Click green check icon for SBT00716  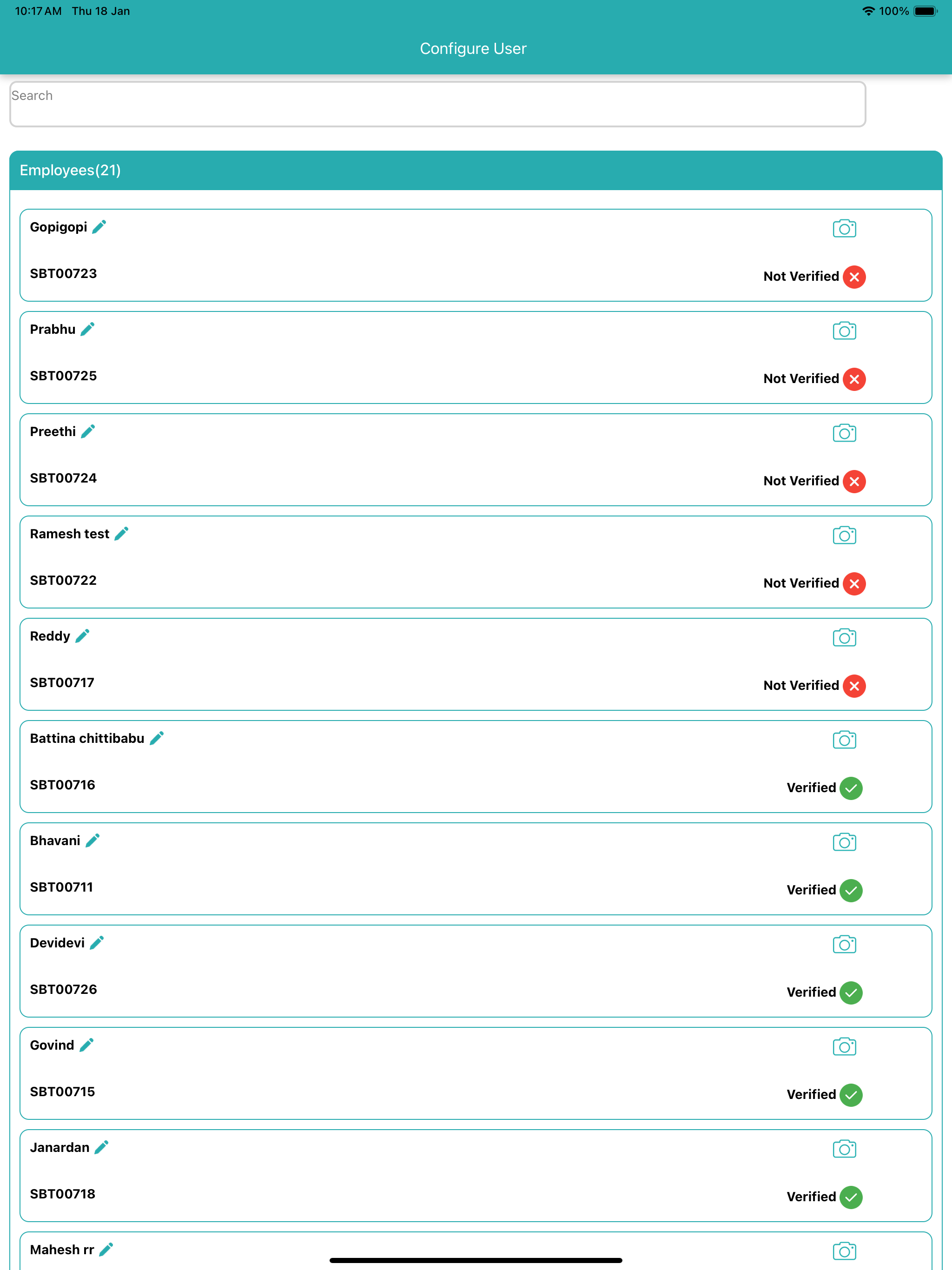pyautogui.click(x=851, y=788)
